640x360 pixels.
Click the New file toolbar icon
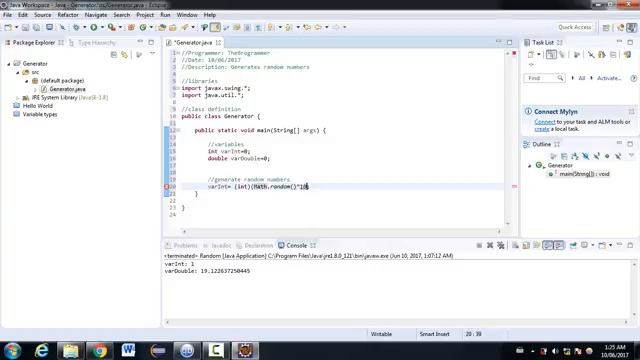coord(8,27)
